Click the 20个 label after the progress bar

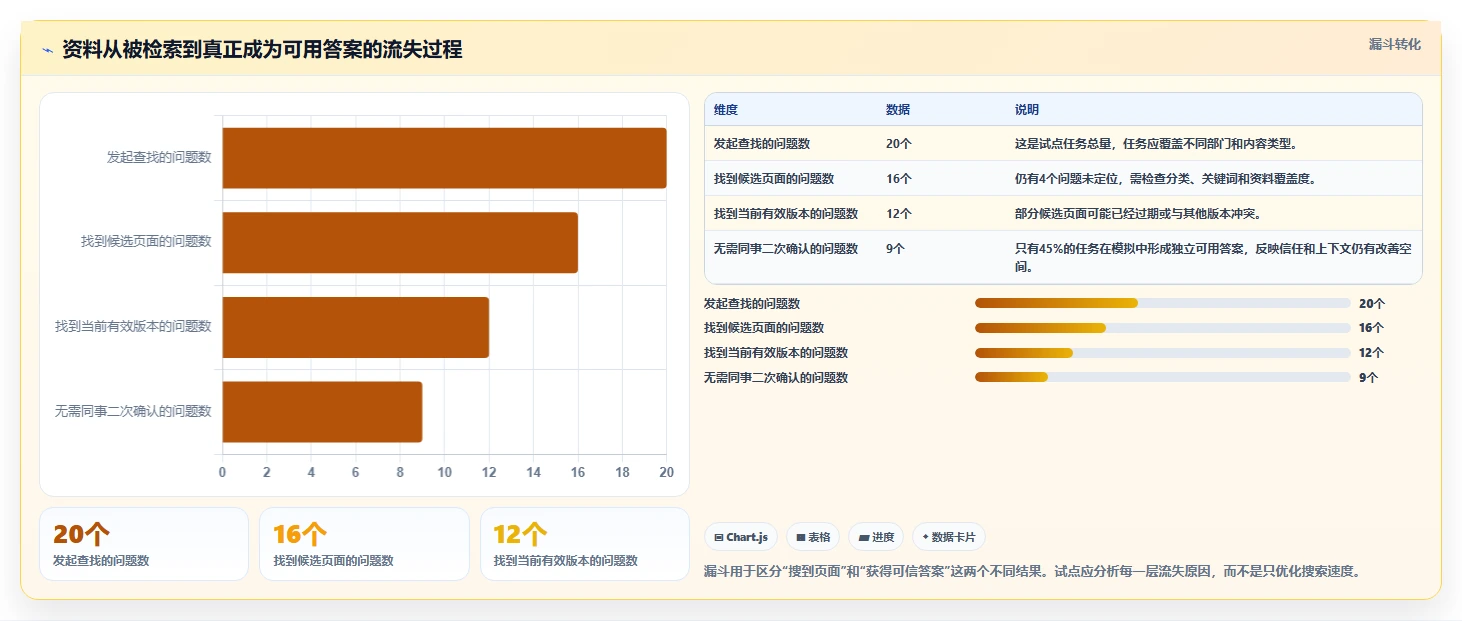point(1372,303)
